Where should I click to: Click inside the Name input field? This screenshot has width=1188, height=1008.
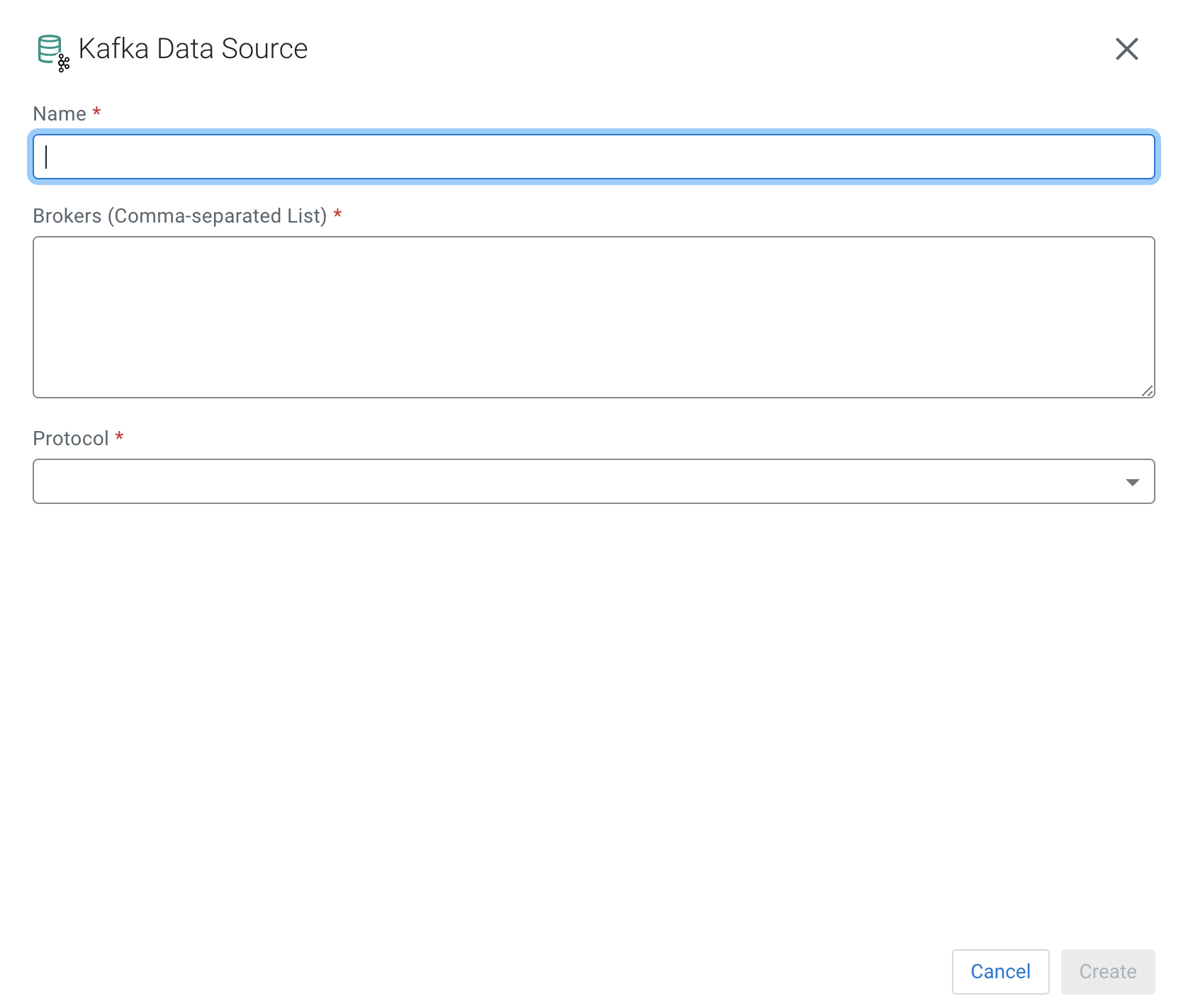[594, 157]
